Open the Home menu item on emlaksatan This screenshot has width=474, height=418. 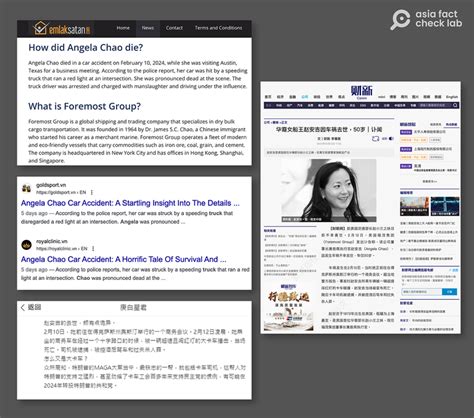[x=123, y=28]
